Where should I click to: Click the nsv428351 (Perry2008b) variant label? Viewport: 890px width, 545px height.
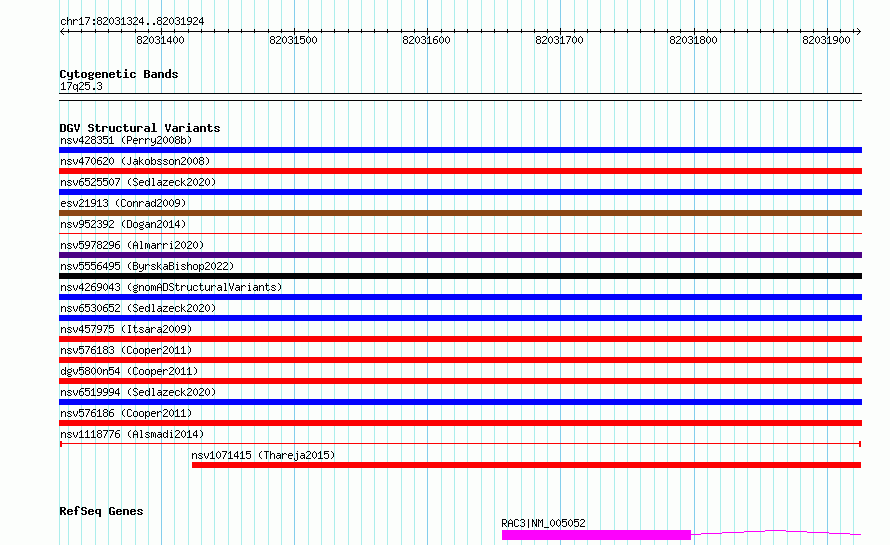pyautogui.click(x=126, y=140)
